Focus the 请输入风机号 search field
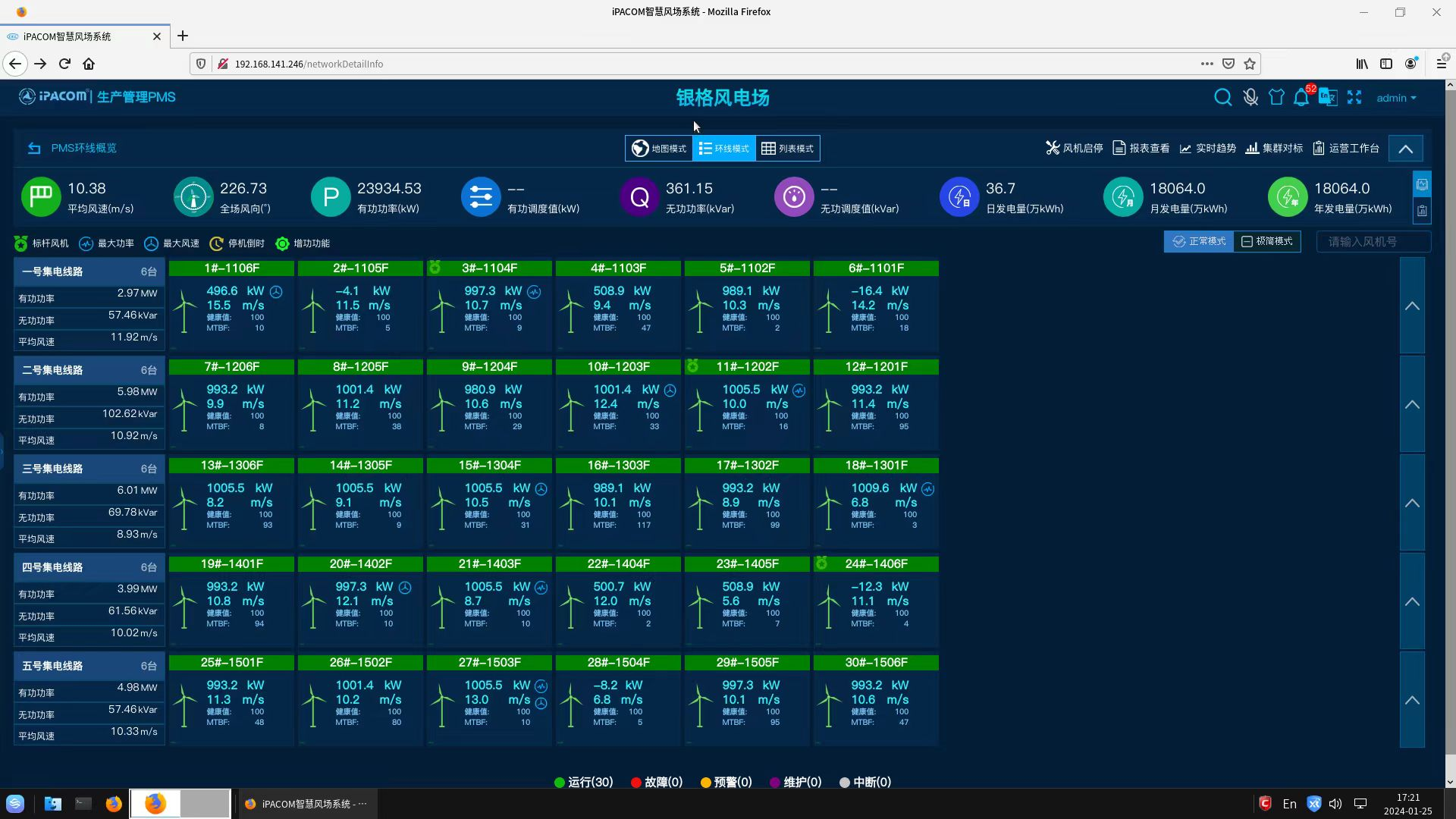The image size is (1456, 819). pos(1373,241)
